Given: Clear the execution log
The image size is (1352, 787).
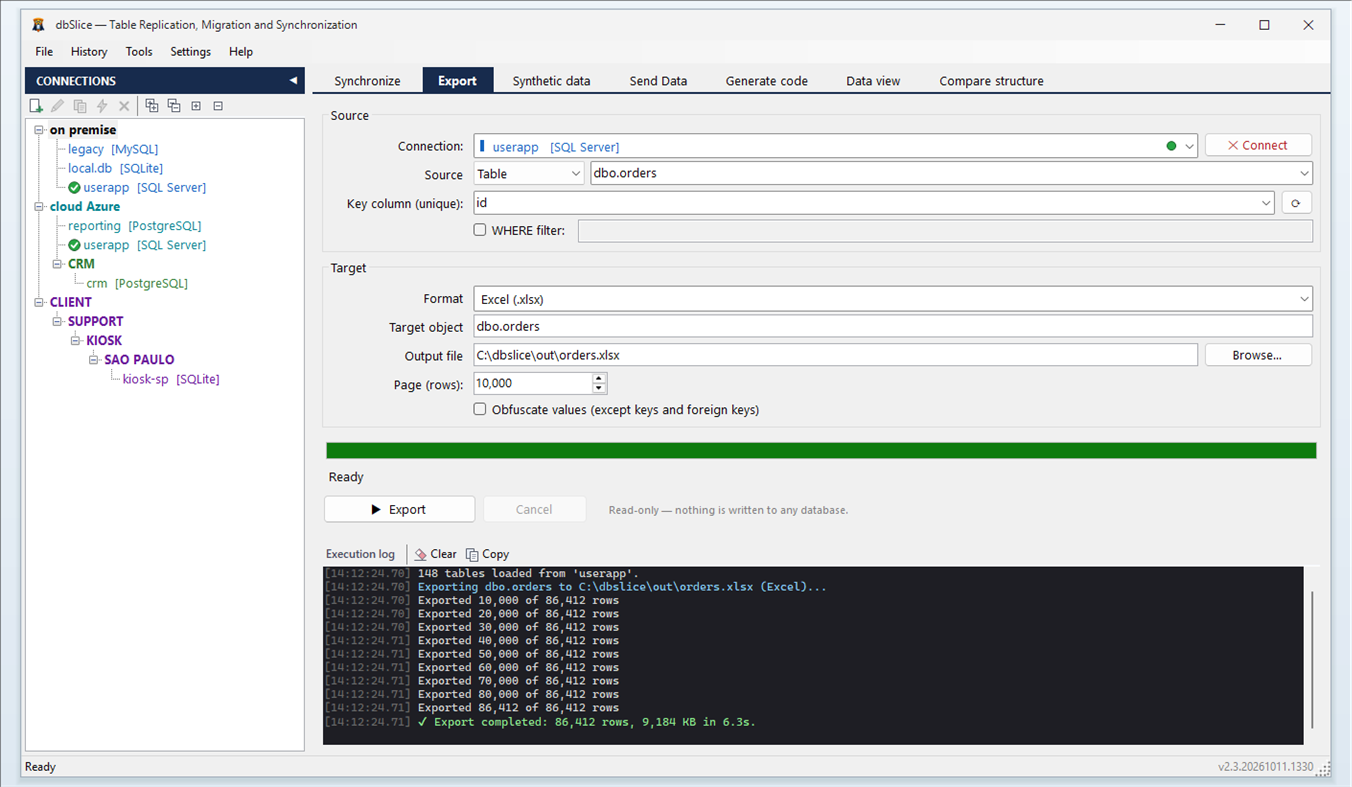Looking at the screenshot, I should click(436, 554).
